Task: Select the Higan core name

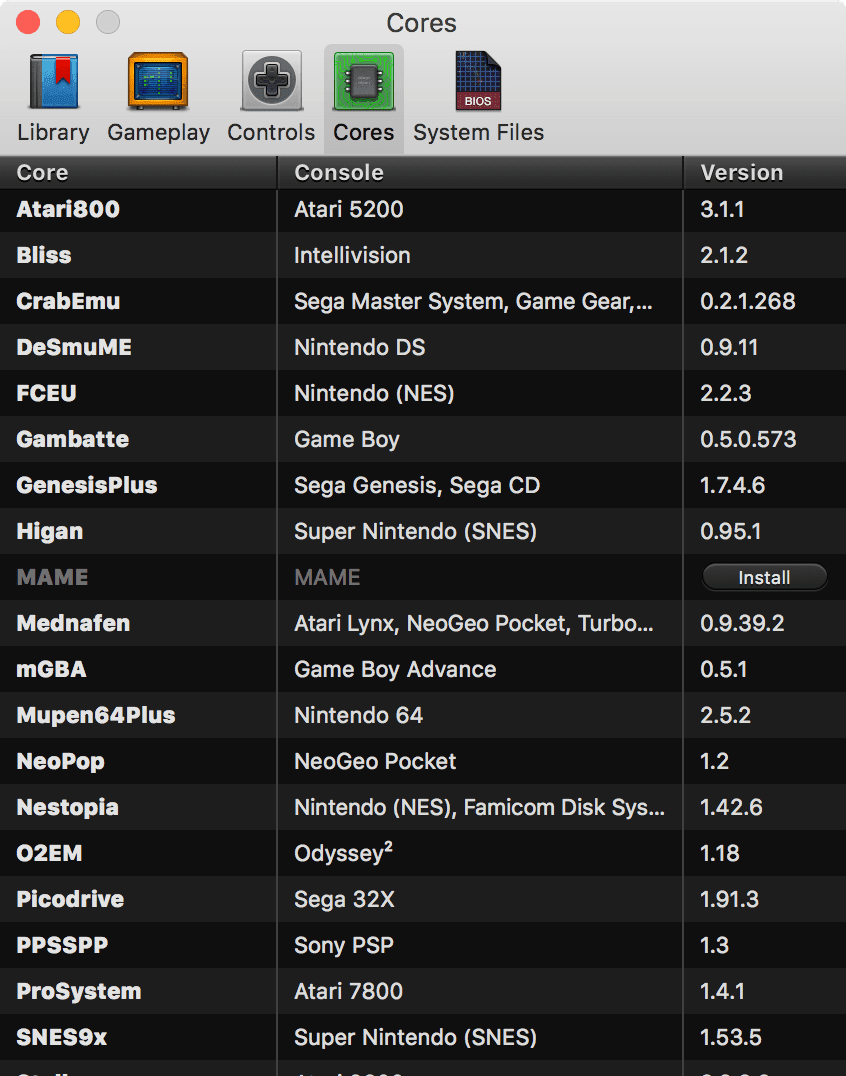Action: point(49,531)
